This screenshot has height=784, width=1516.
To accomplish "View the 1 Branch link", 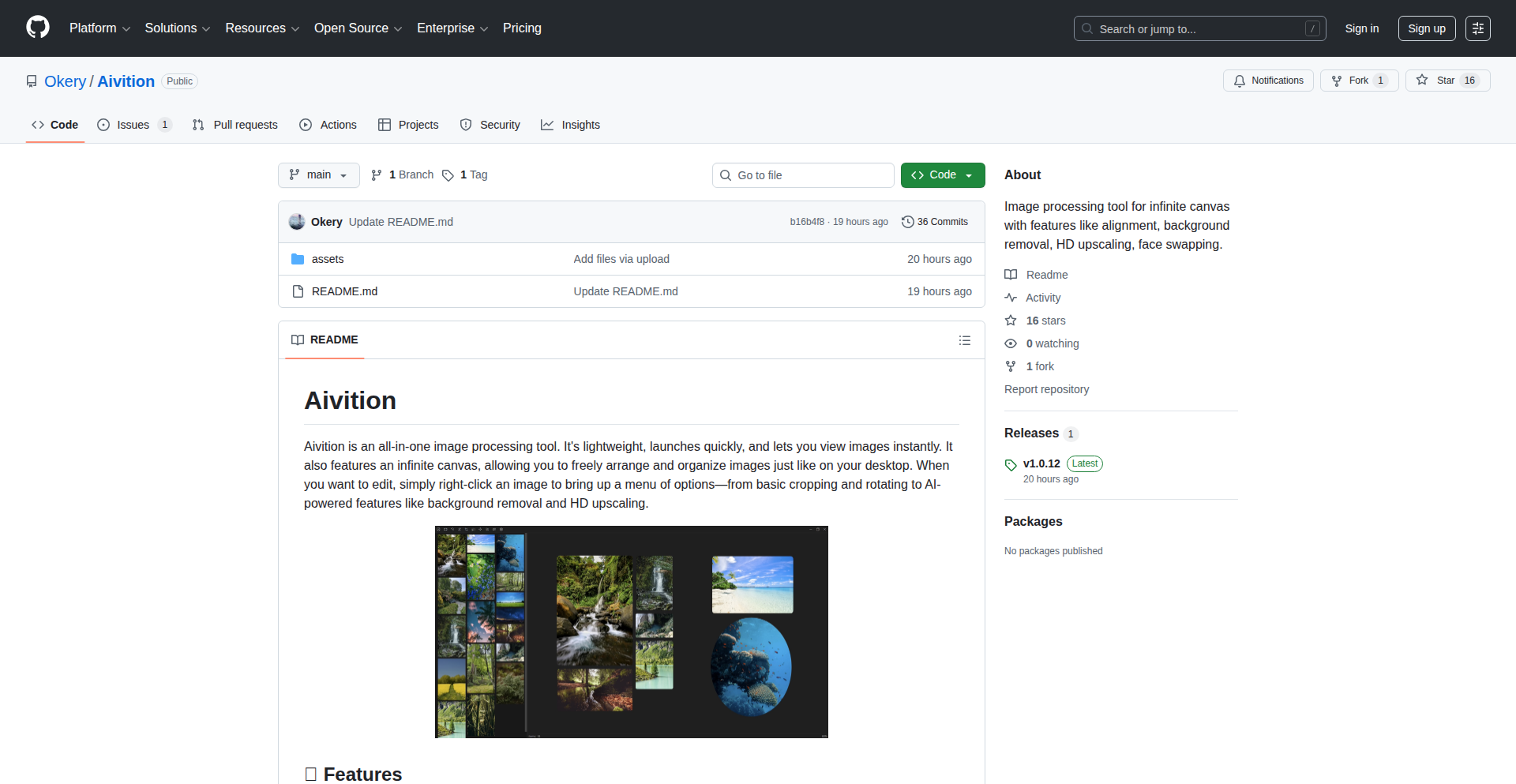I will [403, 175].
